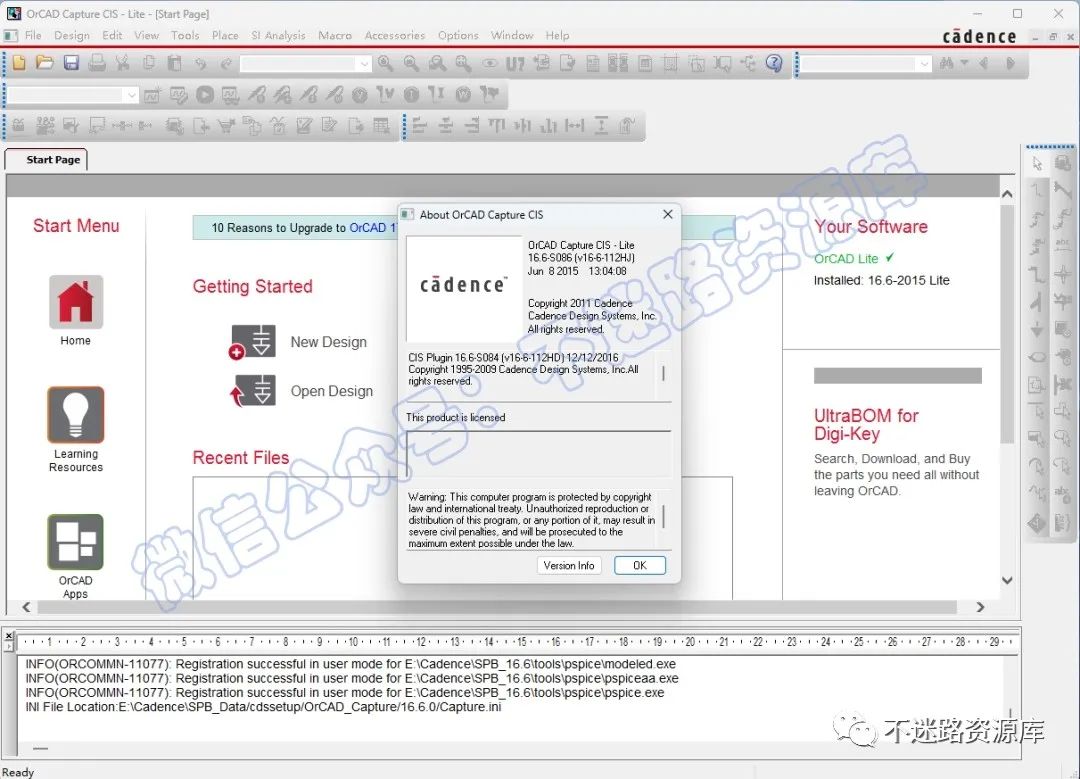This screenshot has height=779, width=1080.
Task: Close the About OrCAD Capture CIS dialog
Action: (667, 214)
